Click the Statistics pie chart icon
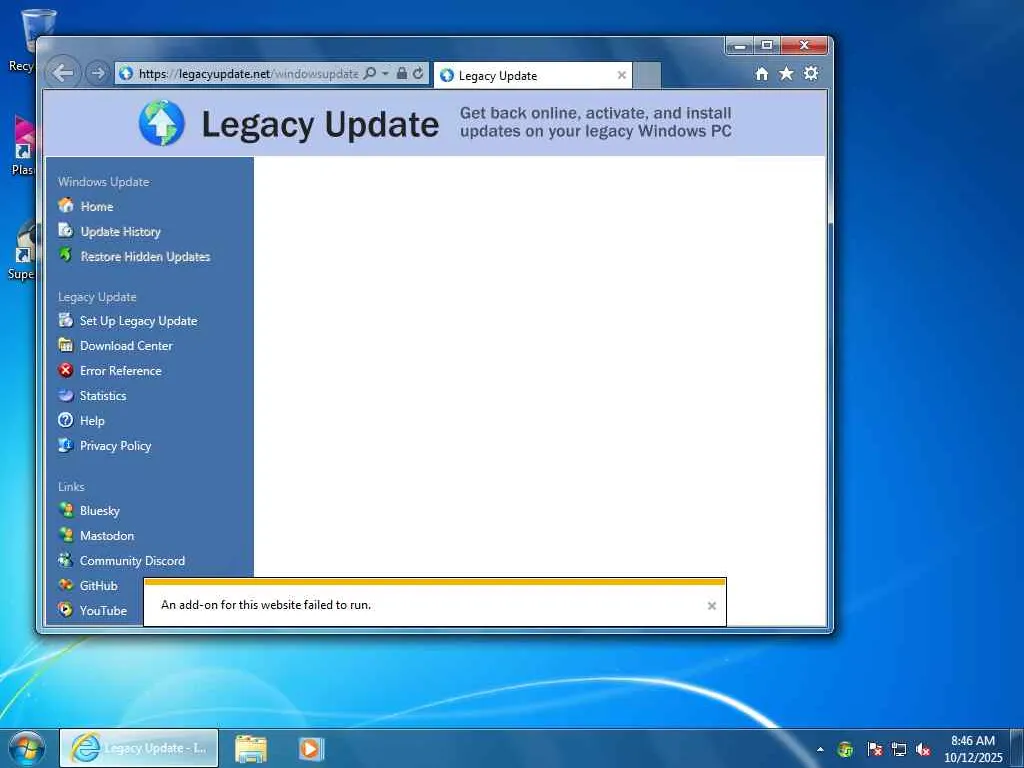1024x768 pixels. 65,395
